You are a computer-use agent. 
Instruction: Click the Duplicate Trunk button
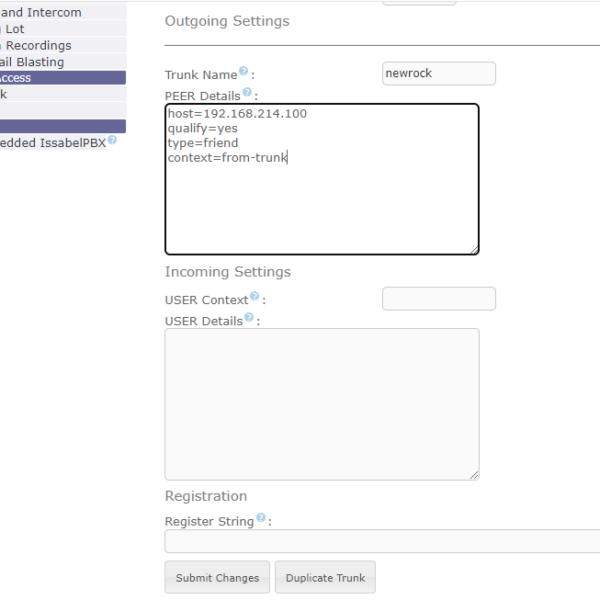[x=325, y=577]
